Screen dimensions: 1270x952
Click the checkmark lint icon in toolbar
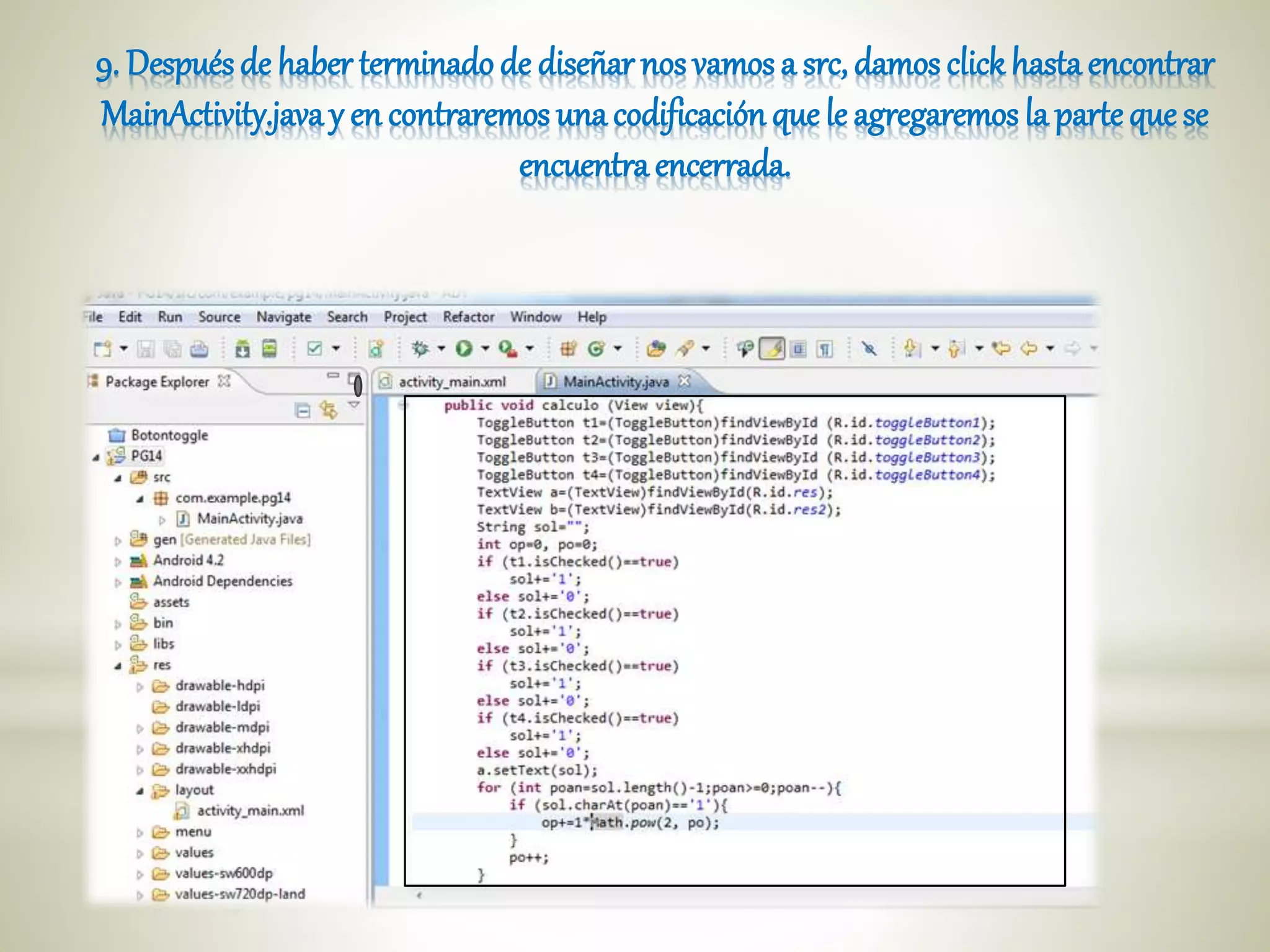(x=315, y=349)
